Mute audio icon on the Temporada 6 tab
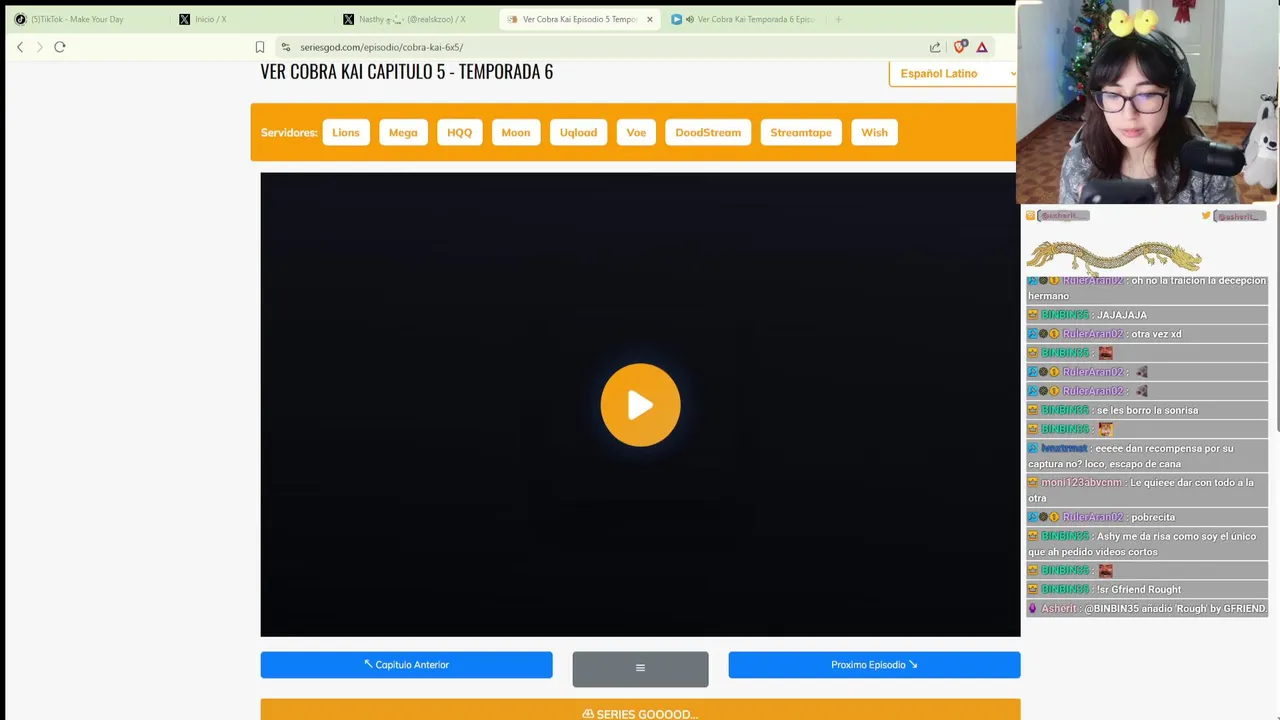1280x720 pixels. pos(690,19)
